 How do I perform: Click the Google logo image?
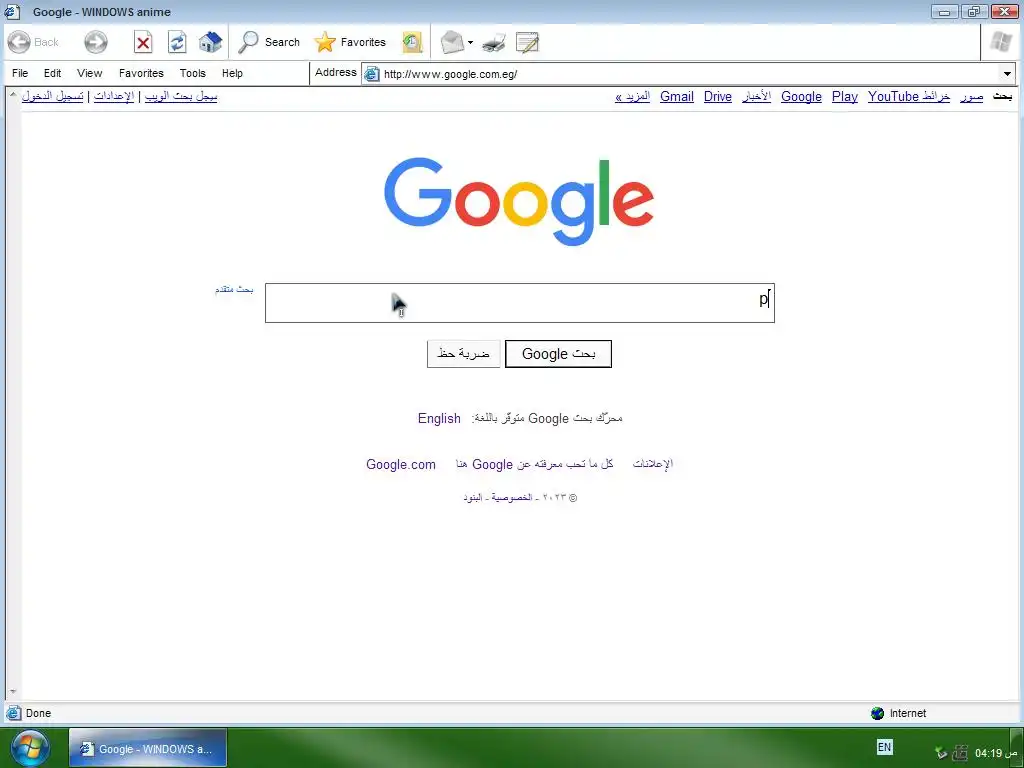pyautogui.click(x=519, y=201)
